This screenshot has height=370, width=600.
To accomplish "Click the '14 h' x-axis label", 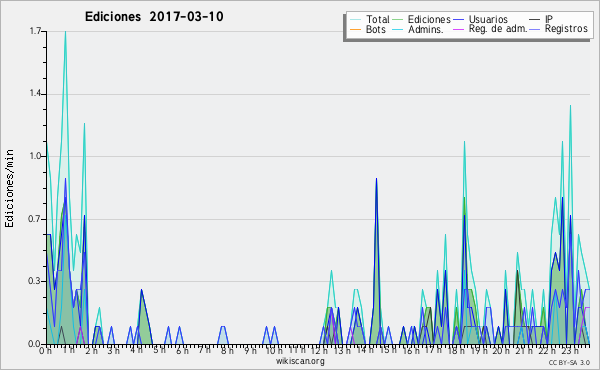I will pos(365,350).
